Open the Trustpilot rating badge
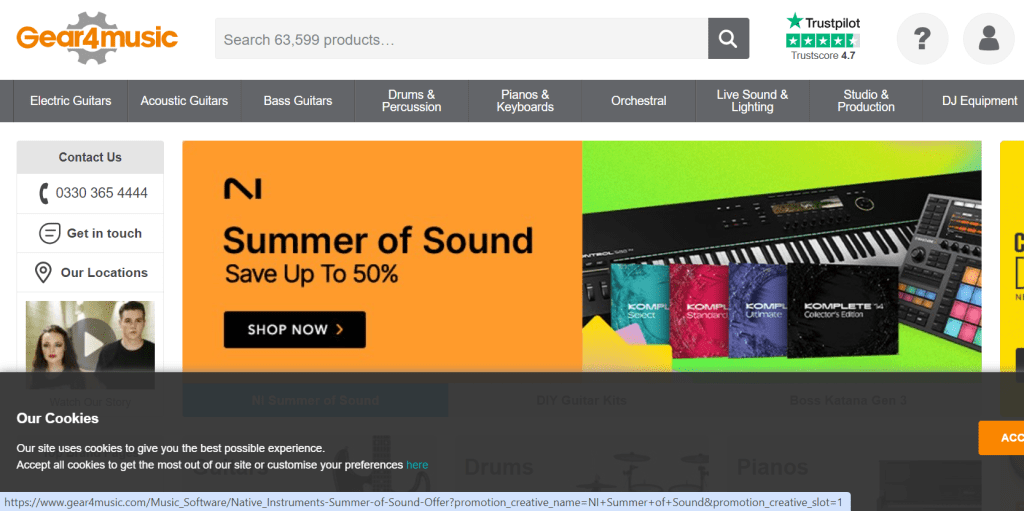This screenshot has height=511, width=1024. pos(823,37)
